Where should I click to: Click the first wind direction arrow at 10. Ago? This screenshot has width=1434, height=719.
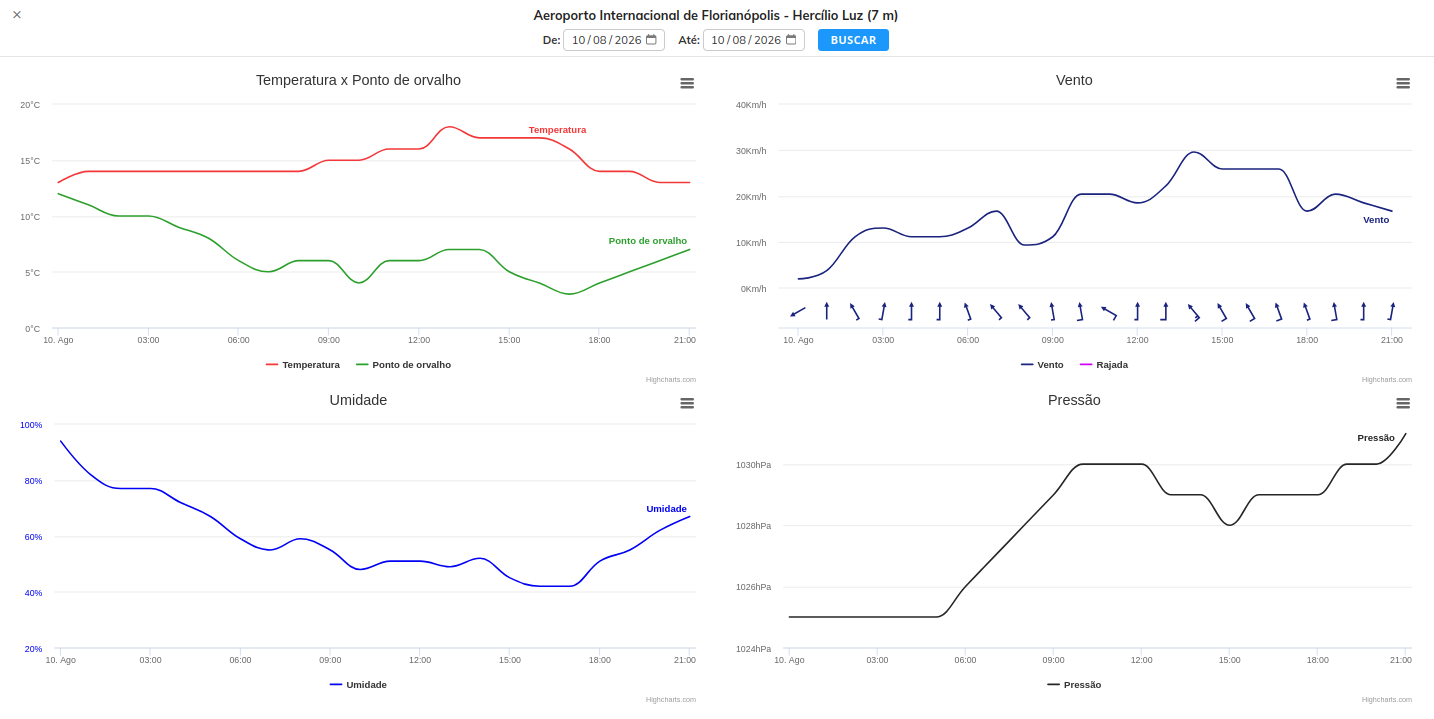[x=798, y=312]
